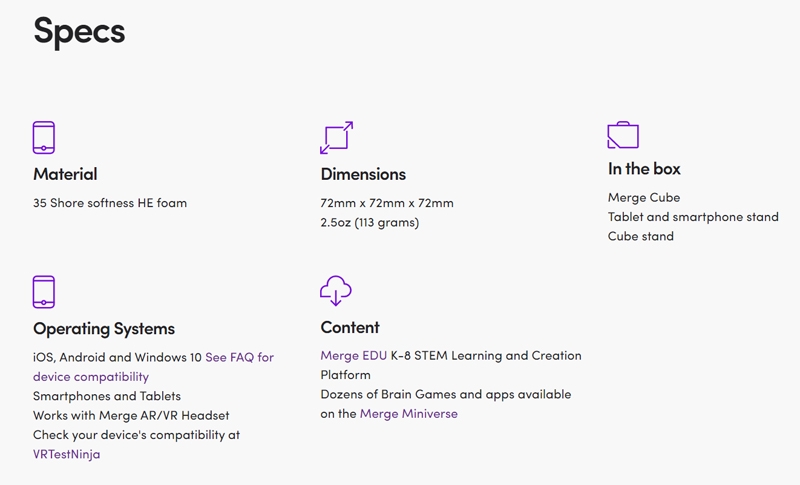Visit the VRTestNinja link
The height and width of the screenshot is (485, 800).
pos(66,454)
